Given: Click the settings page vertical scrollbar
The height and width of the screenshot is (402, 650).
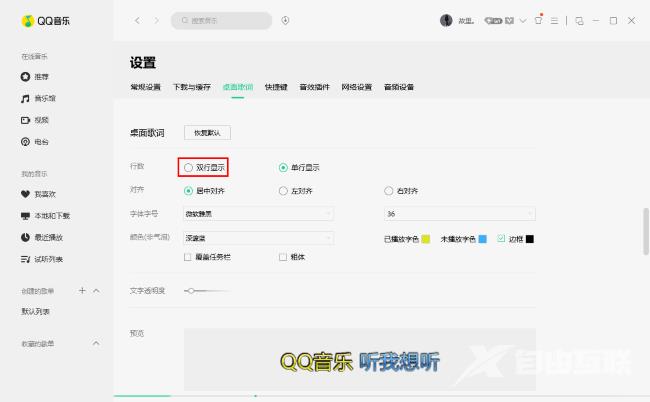Looking at the screenshot, I should [x=646, y=231].
